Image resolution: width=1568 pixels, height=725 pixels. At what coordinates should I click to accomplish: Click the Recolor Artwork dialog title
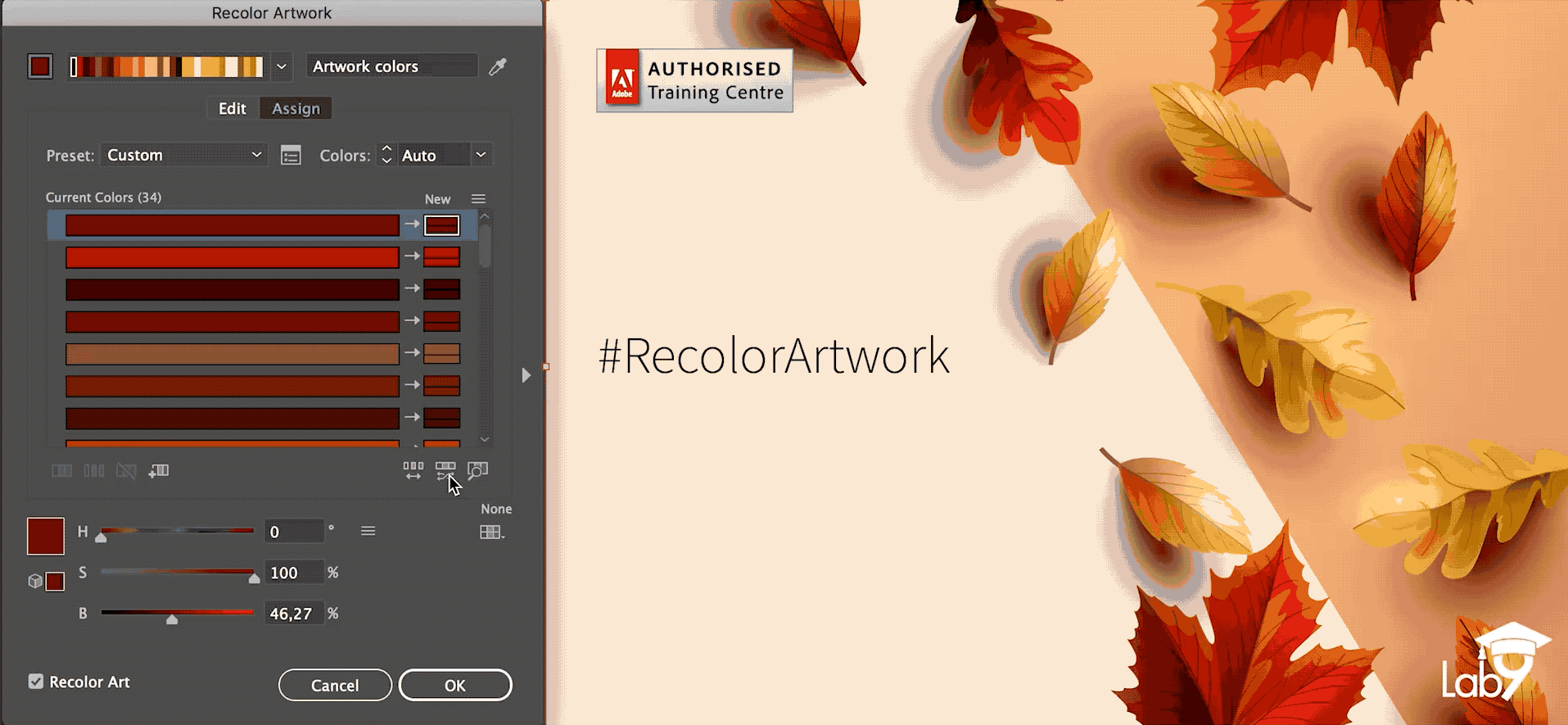click(x=272, y=13)
